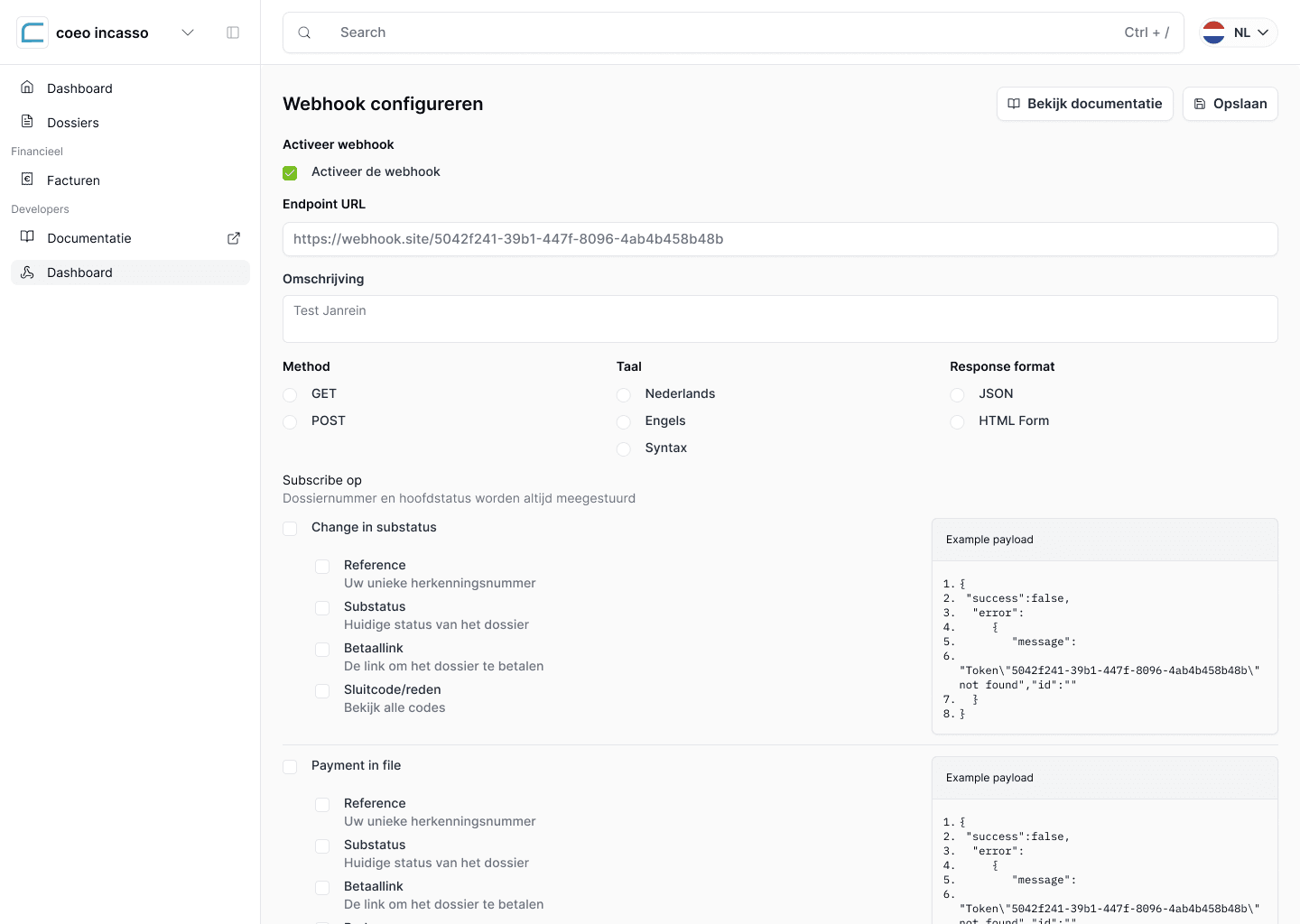The height and width of the screenshot is (924, 1300).
Task: Check Substatus under Change in substatus
Action: click(322, 607)
